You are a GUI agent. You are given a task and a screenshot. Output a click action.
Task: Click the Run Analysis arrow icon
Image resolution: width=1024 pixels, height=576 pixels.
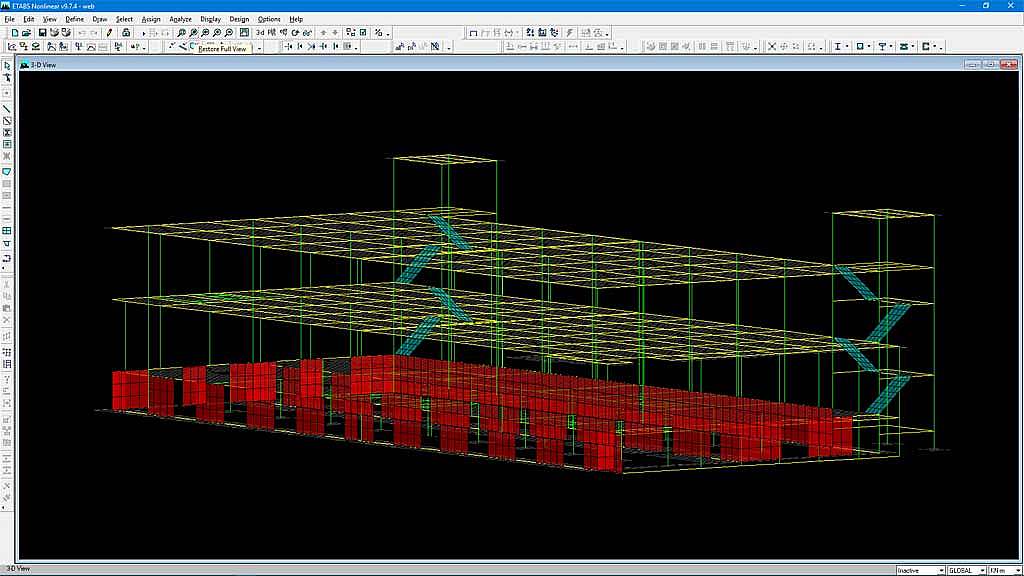(x=143, y=33)
